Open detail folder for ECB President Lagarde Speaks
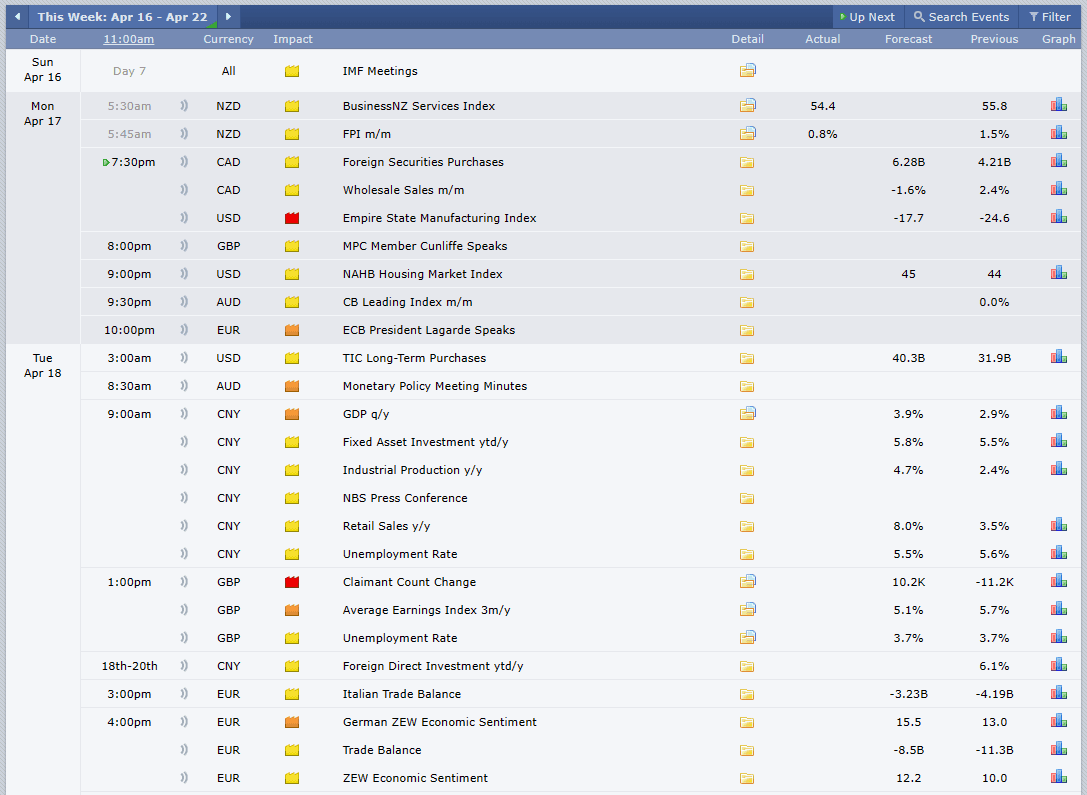 click(x=747, y=330)
